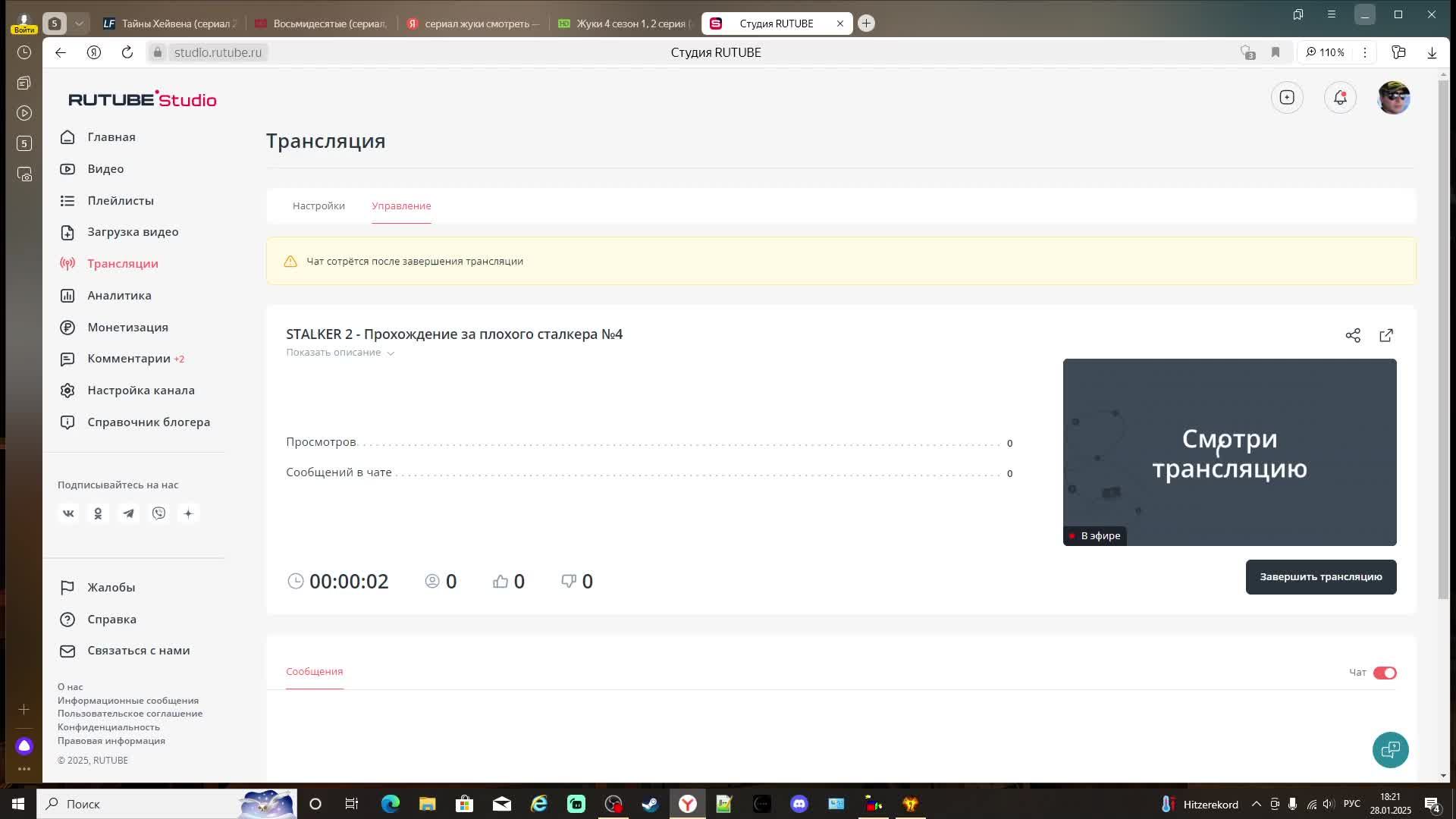Switch to the сериал жуки смотреть tab
The image size is (1456, 819).
[x=473, y=24]
